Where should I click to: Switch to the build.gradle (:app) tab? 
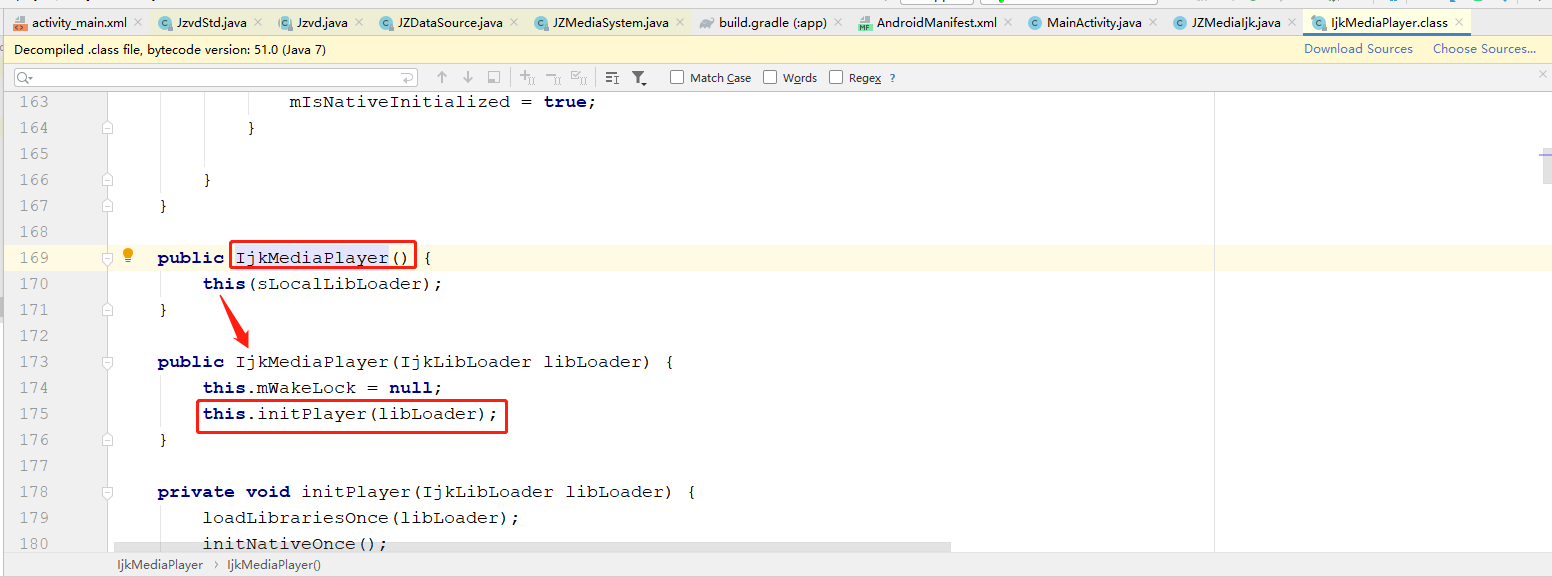[x=772, y=22]
